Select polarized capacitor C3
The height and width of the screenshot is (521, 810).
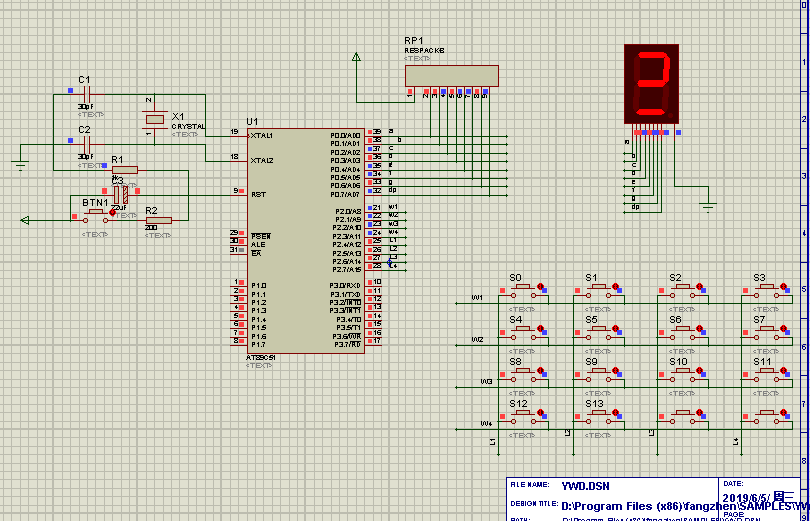coord(121,195)
